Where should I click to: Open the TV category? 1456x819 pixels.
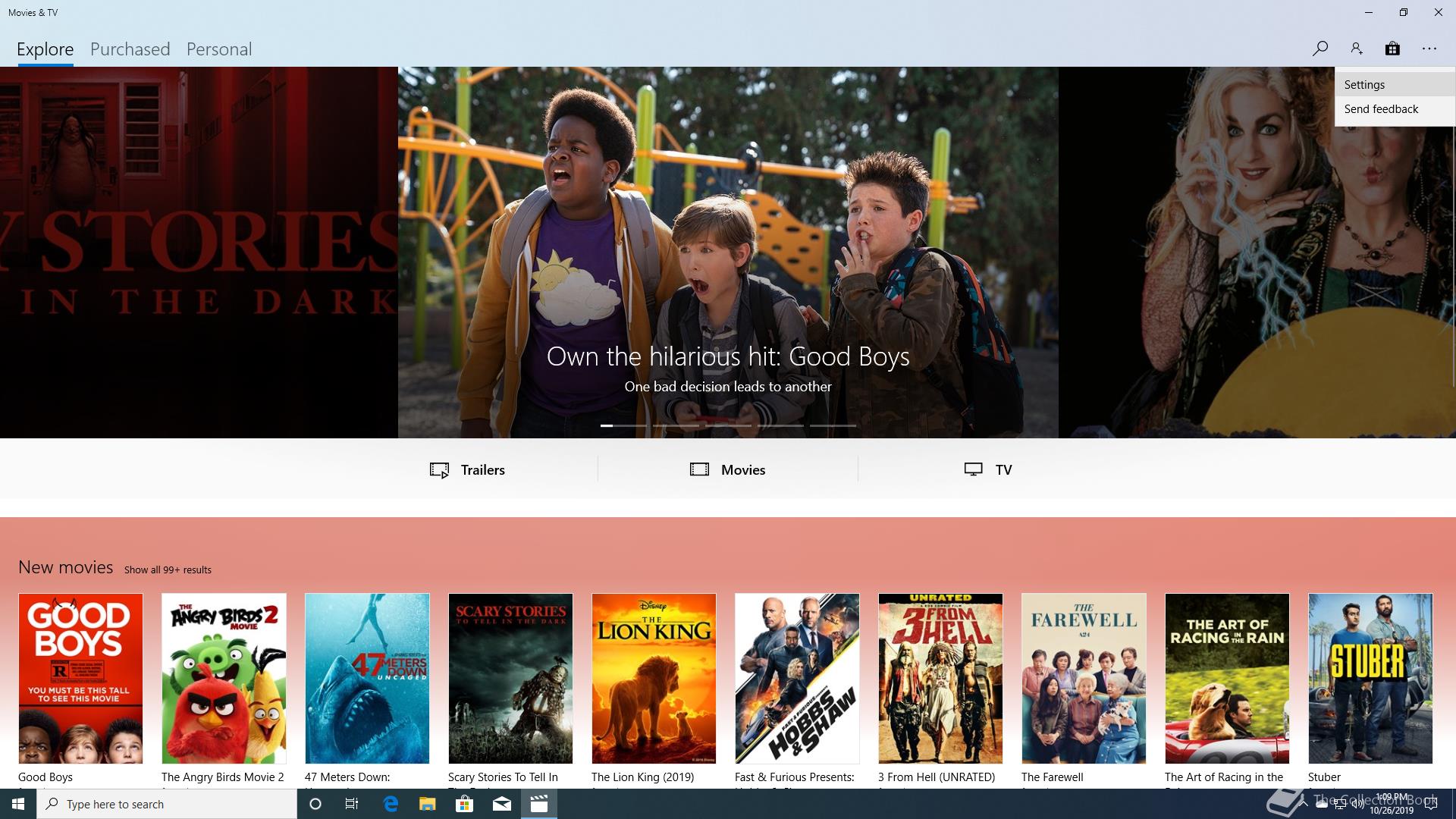pyautogui.click(x=988, y=469)
